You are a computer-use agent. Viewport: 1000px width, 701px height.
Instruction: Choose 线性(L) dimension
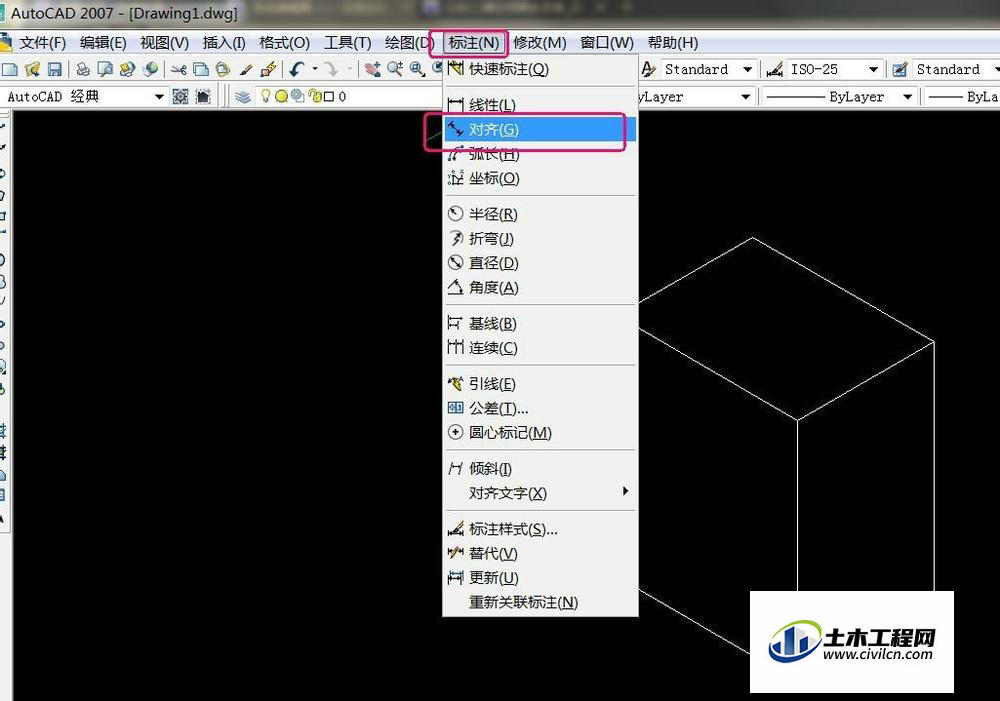coord(540,105)
